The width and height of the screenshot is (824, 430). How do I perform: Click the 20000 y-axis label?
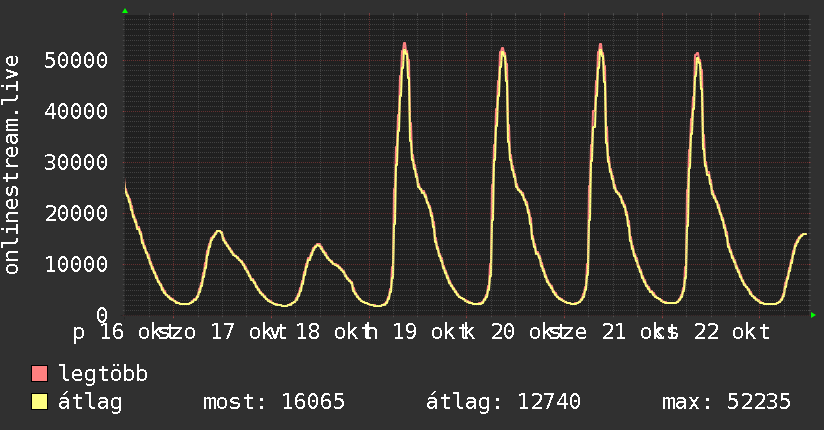(76, 213)
